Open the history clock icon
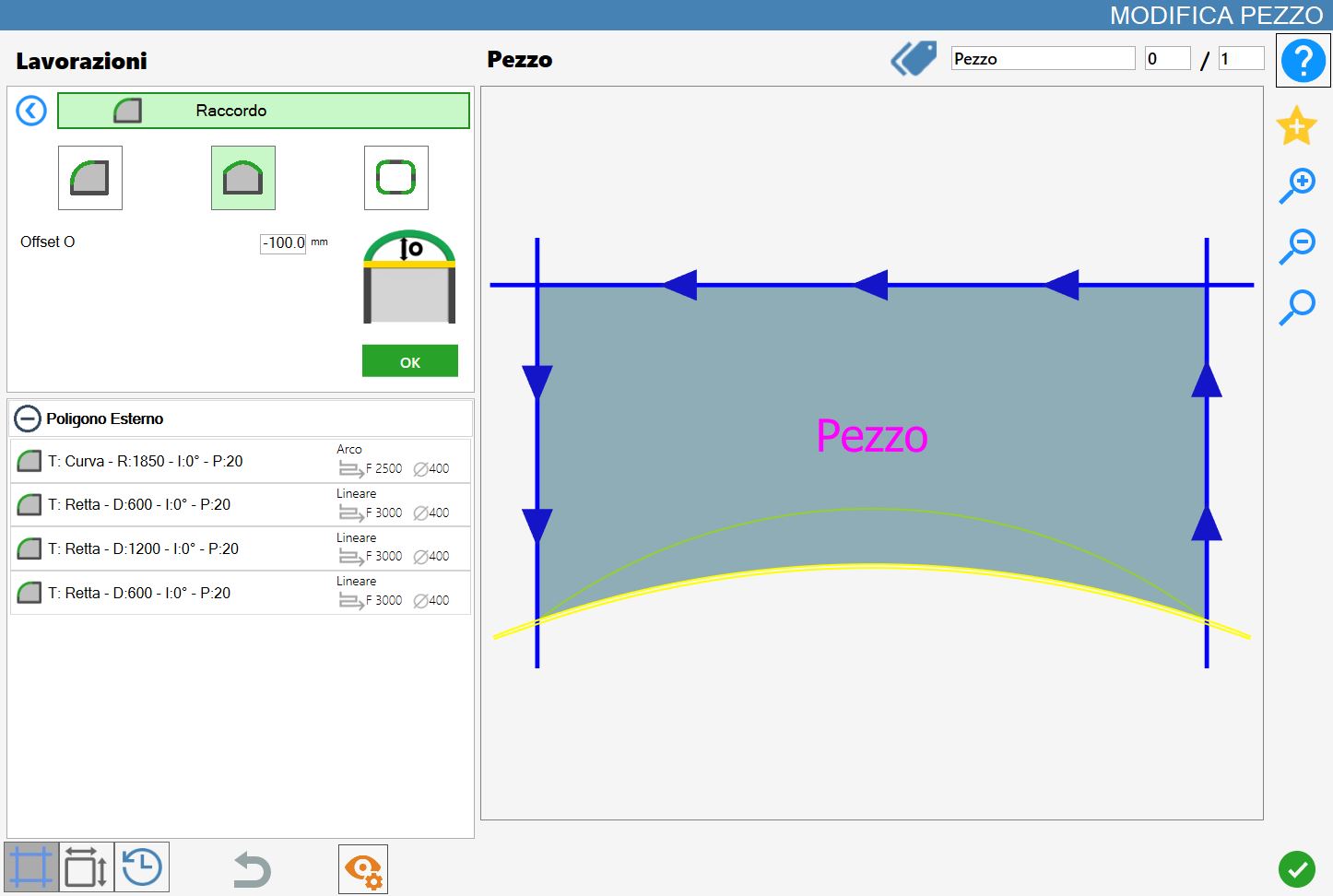Image resolution: width=1333 pixels, height=896 pixels. click(x=142, y=867)
